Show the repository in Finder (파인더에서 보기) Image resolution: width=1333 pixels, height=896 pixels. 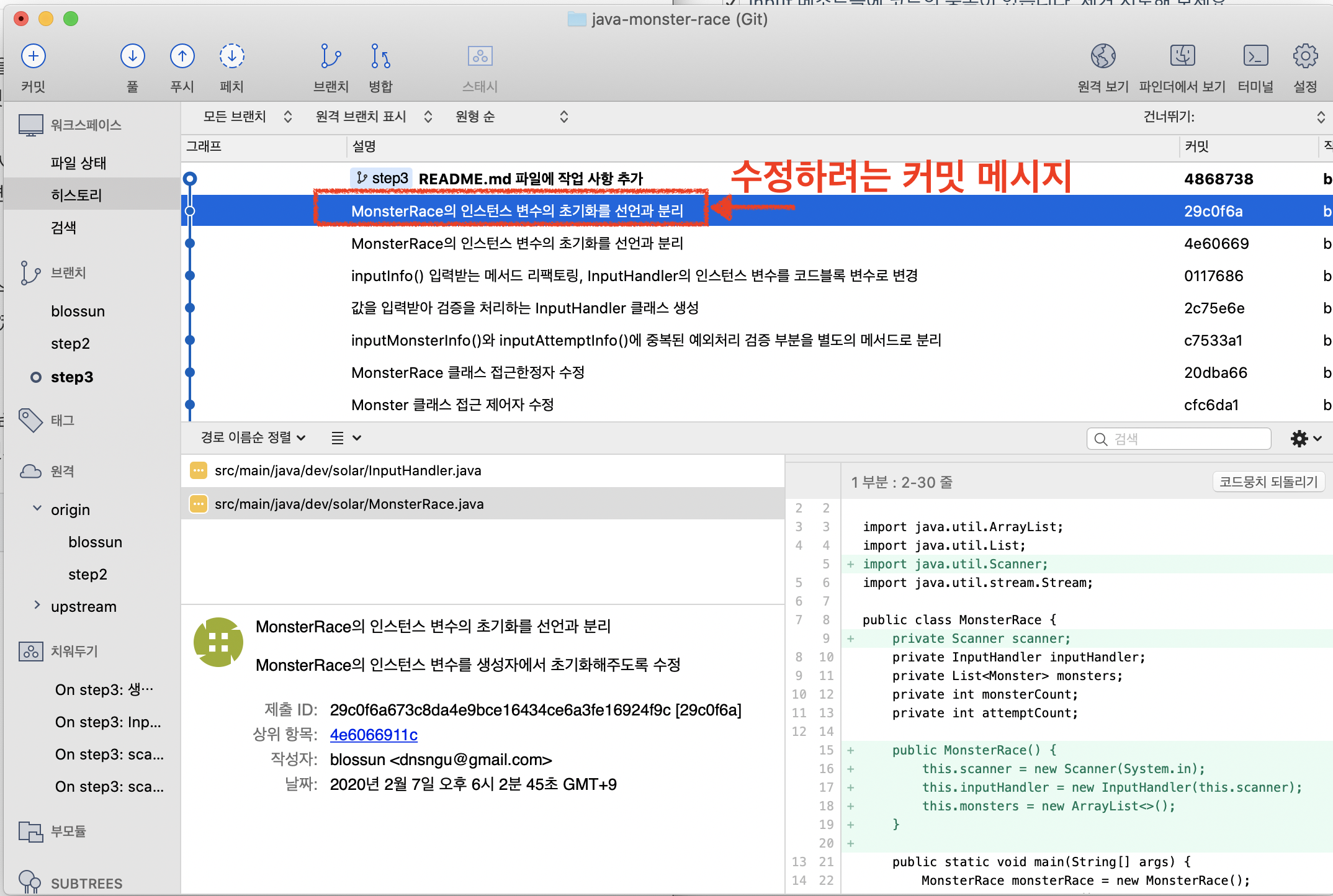point(1182,56)
